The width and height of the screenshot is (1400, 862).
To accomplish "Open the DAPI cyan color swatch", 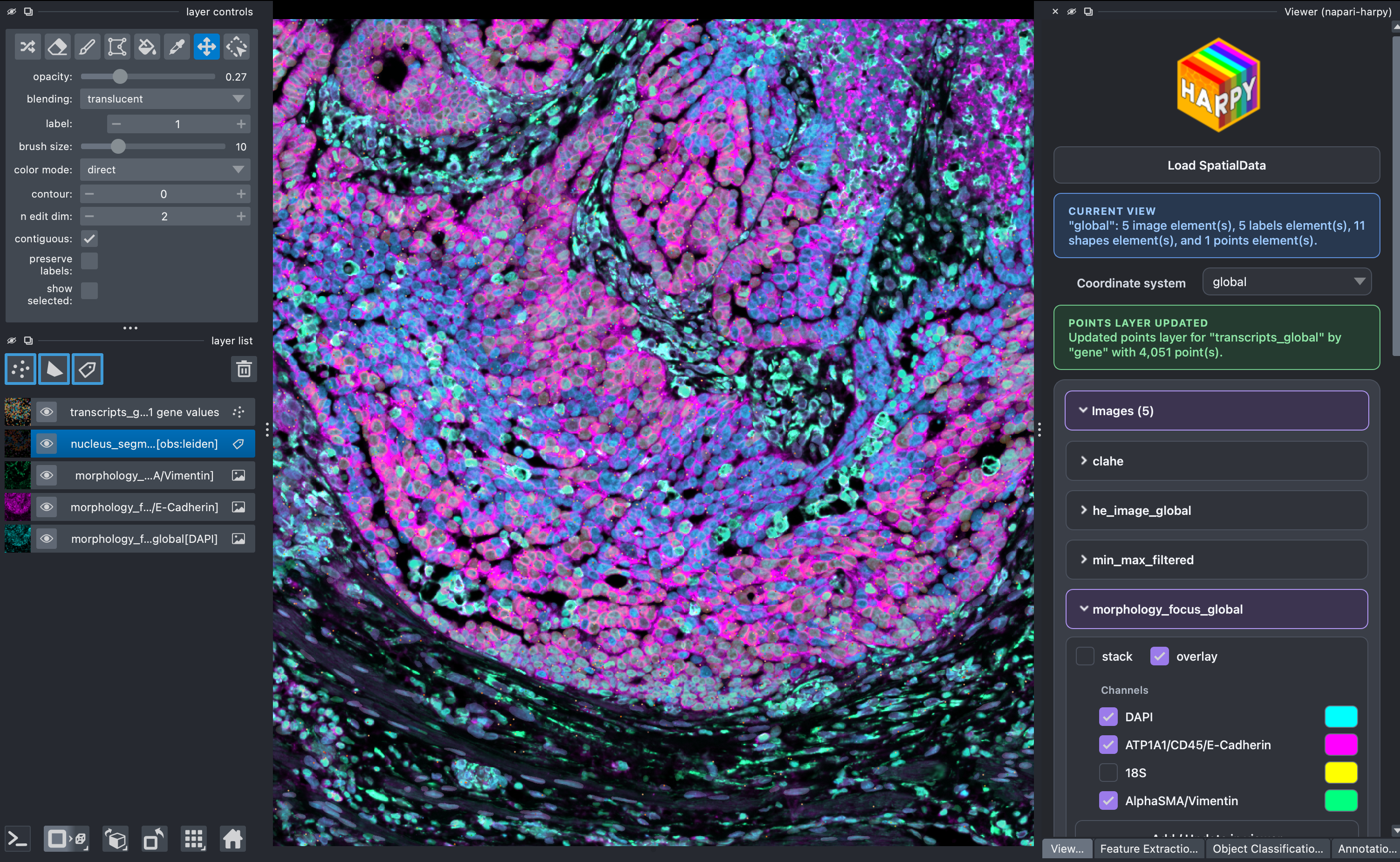I will [x=1341, y=717].
